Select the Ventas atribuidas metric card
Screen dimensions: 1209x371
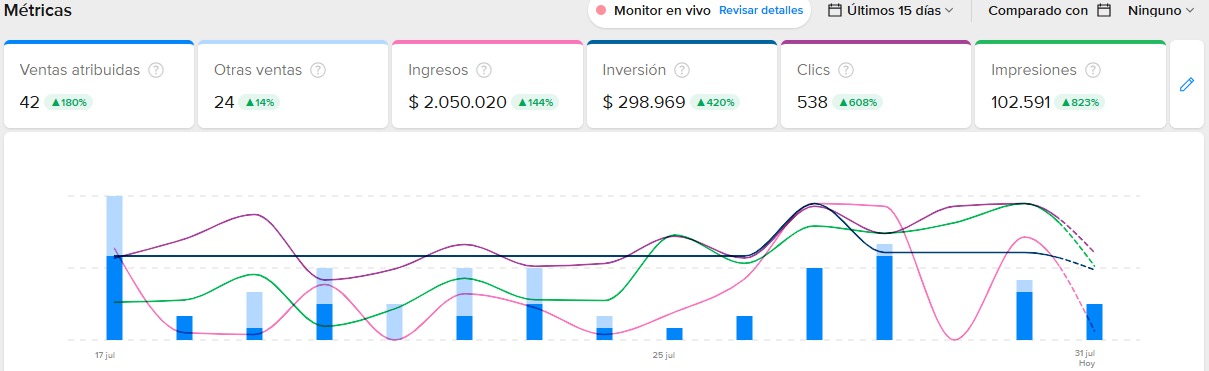pyautogui.click(x=99, y=85)
